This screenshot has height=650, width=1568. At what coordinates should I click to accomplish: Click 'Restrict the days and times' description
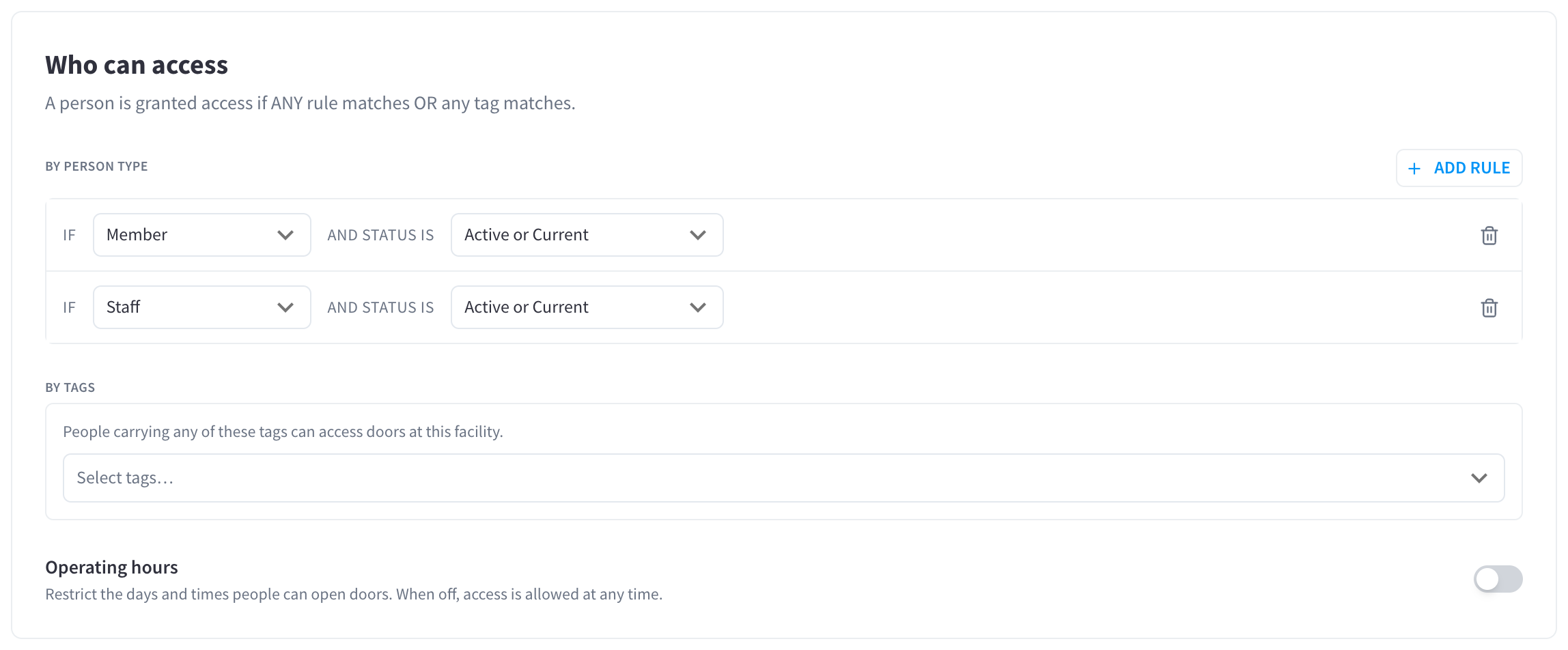tap(354, 594)
